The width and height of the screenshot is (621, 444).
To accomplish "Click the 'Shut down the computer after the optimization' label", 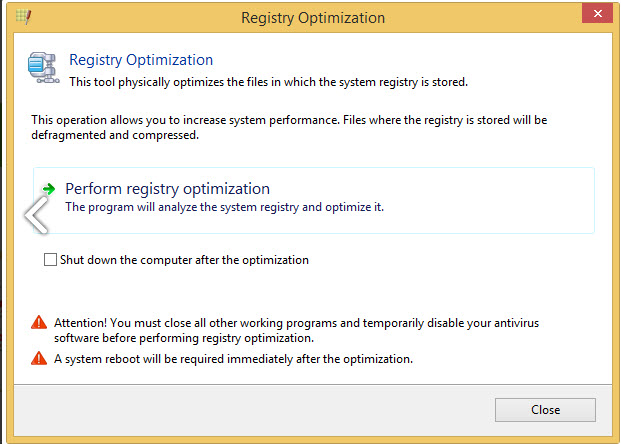I will click(184, 260).
